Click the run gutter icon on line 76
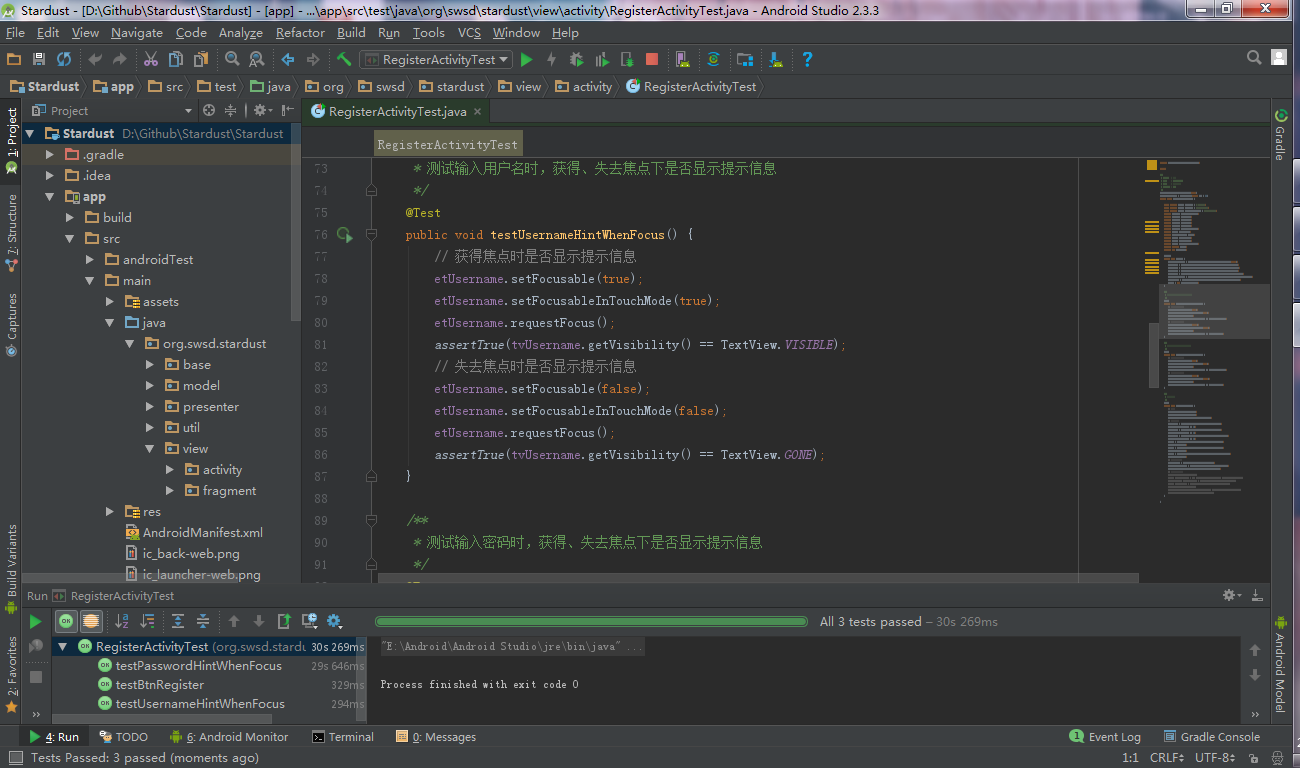 pyautogui.click(x=344, y=235)
